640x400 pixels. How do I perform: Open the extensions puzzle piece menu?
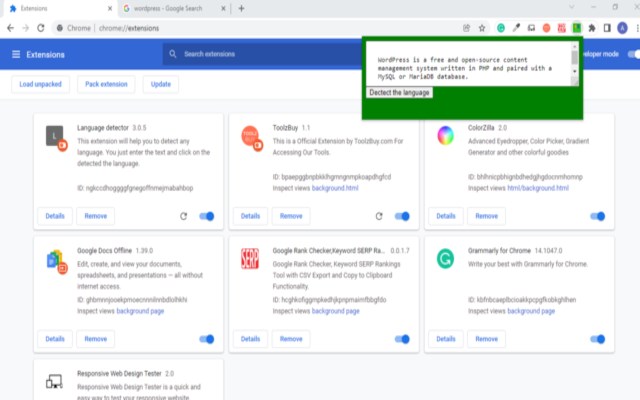point(592,28)
